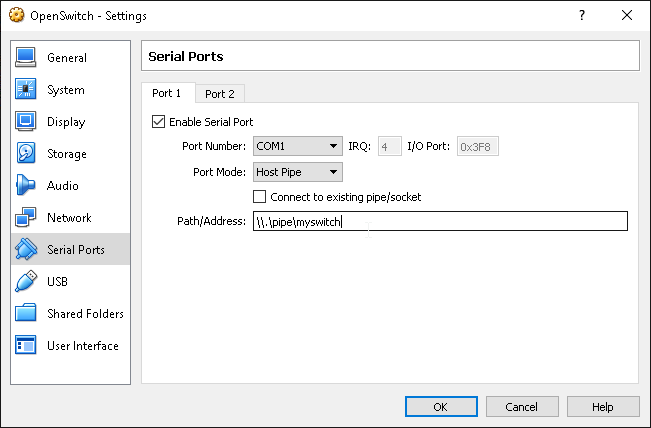Select the System chip icon

click(26, 89)
